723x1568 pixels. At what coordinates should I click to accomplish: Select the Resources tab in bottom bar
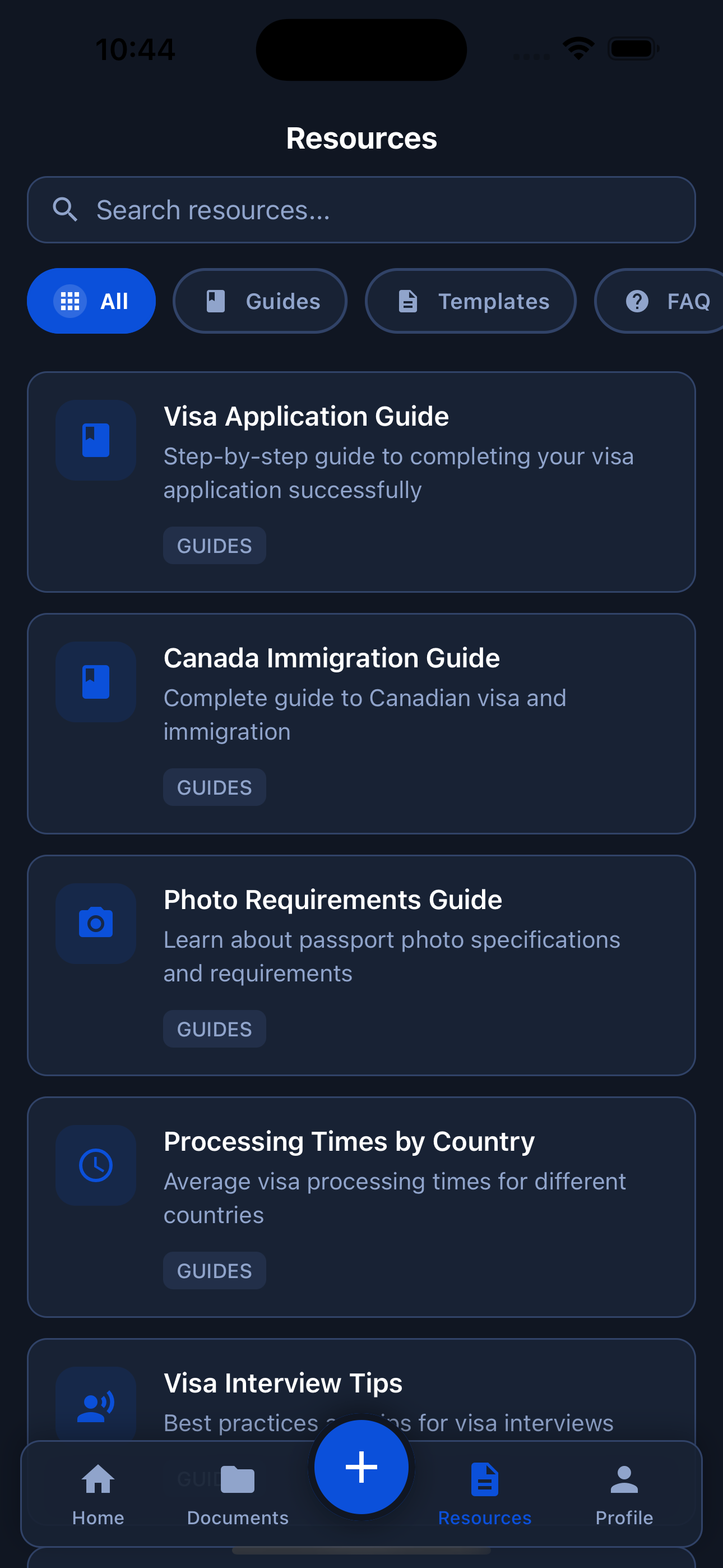tap(484, 1495)
